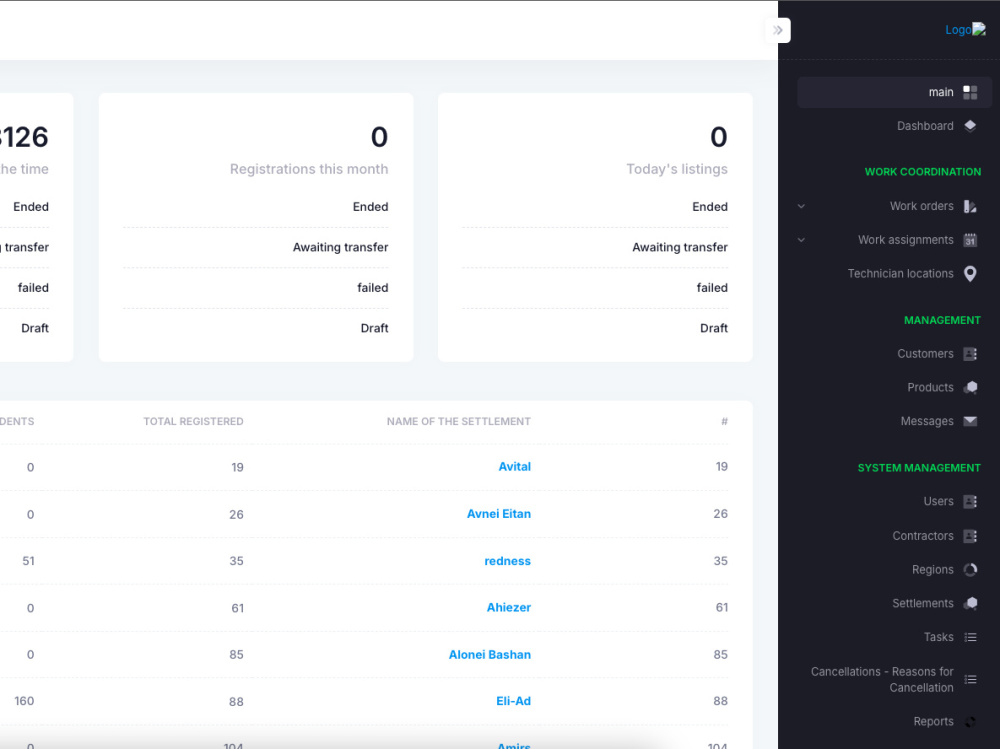The width and height of the screenshot is (1000, 749).
Task: Click the Customers contact icon
Action: (970, 354)
